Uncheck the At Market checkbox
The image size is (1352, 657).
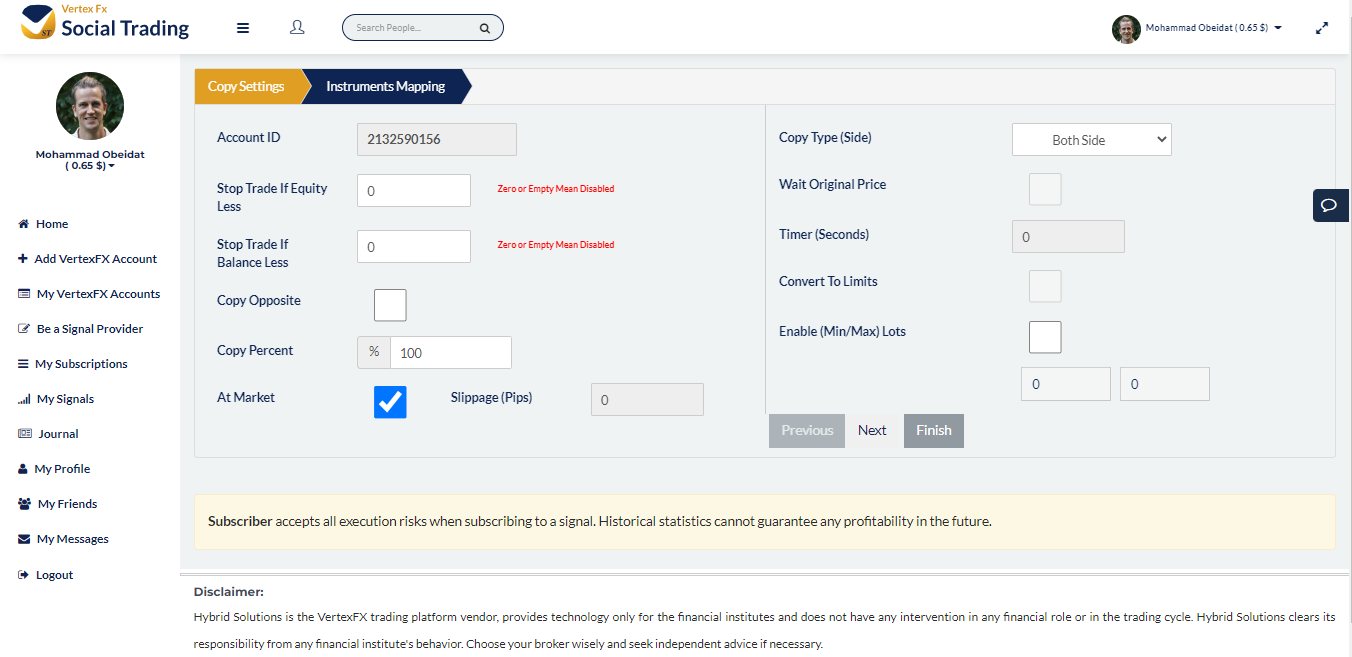390,401
